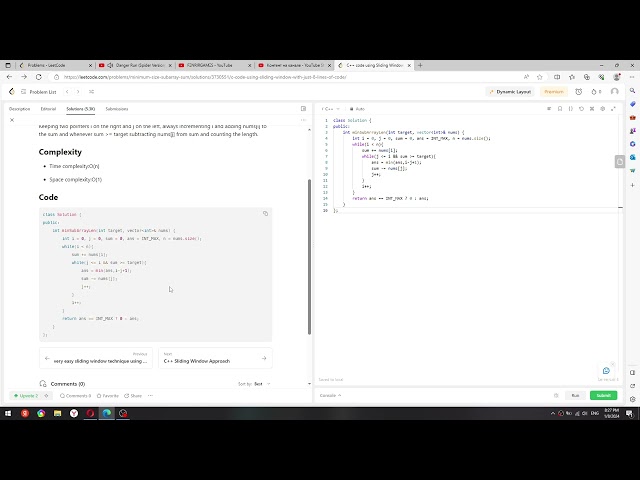Open a new browser tab

click(420, 65)
